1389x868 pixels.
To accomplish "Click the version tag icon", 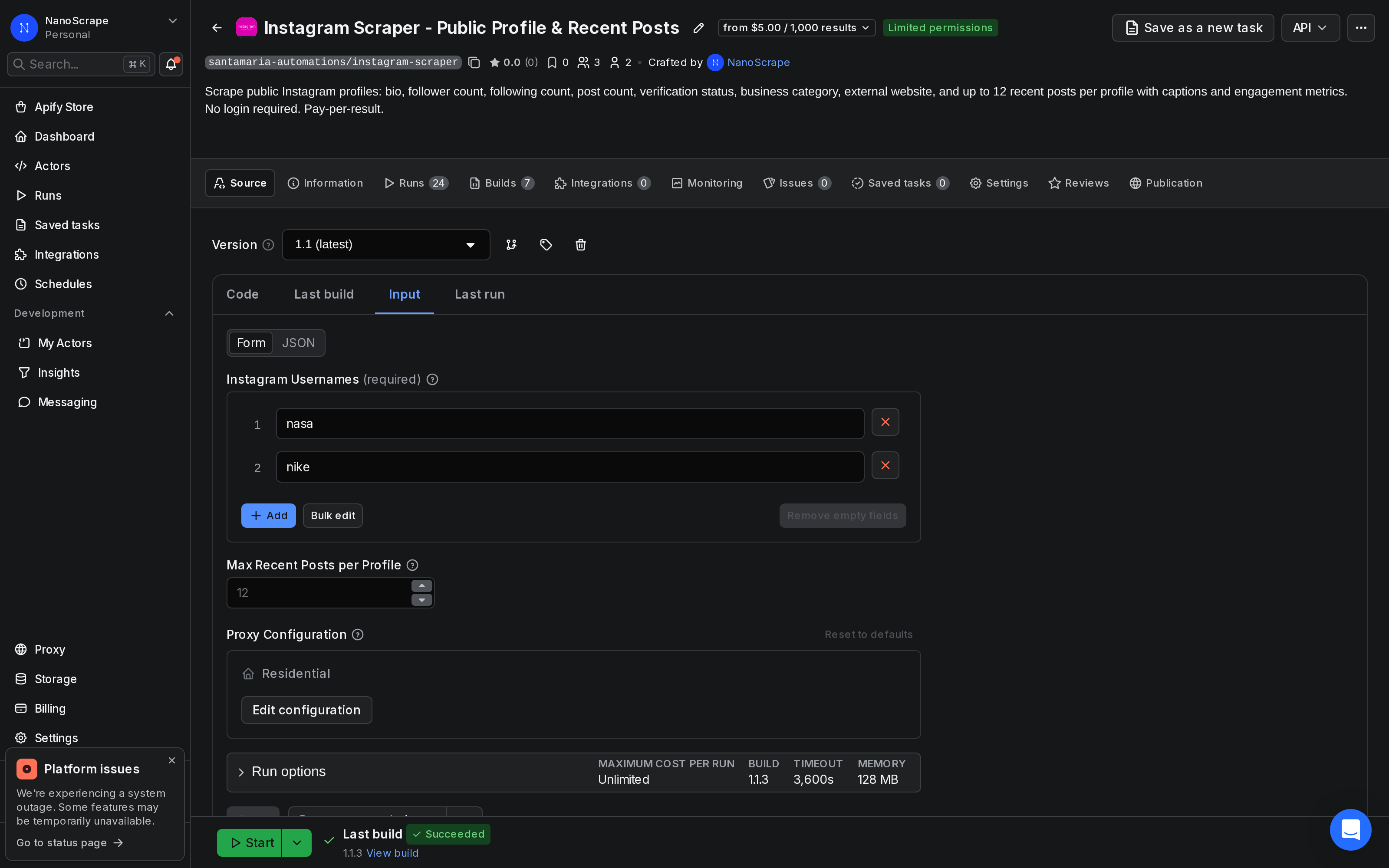I will coord(546,244).
